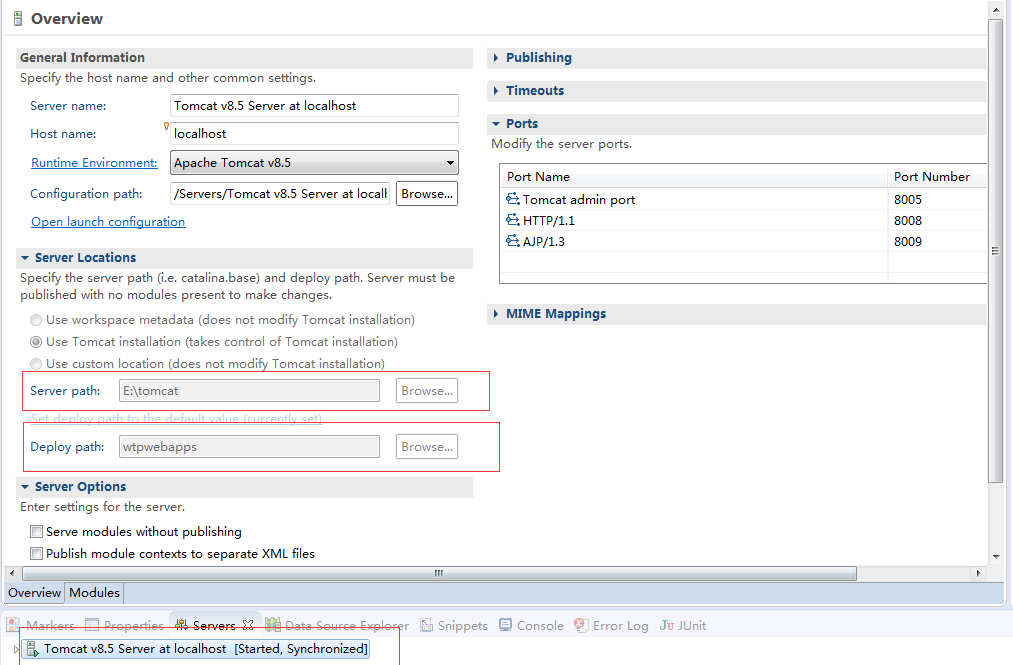This screenshot has height=665, width=1013.
Task: Enable Serve modules without publishing
Action: (x=37, y=531)
